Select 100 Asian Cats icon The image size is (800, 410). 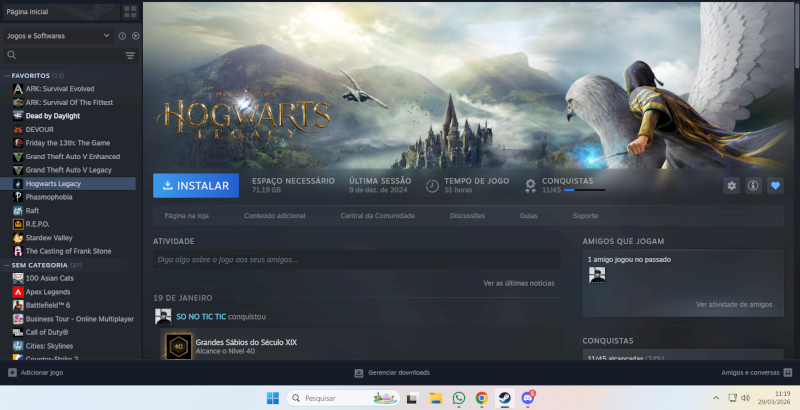[x=18, y=278]
